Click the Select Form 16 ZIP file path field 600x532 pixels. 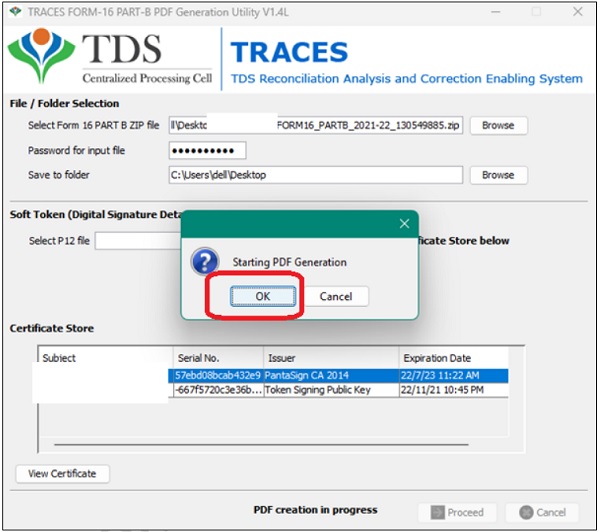pyautogui.click(x=315, y=126)
